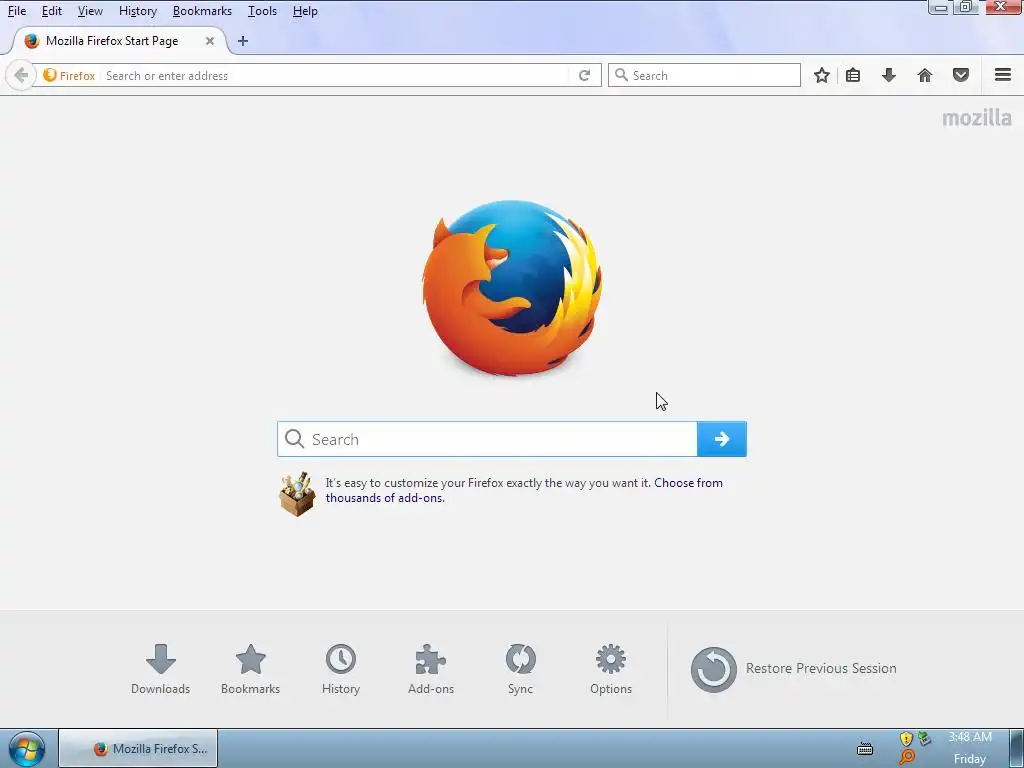The height and width of the screenshot is (768, 1024).
Task: Open the Edit menu
Action: (x=52, y=11)
